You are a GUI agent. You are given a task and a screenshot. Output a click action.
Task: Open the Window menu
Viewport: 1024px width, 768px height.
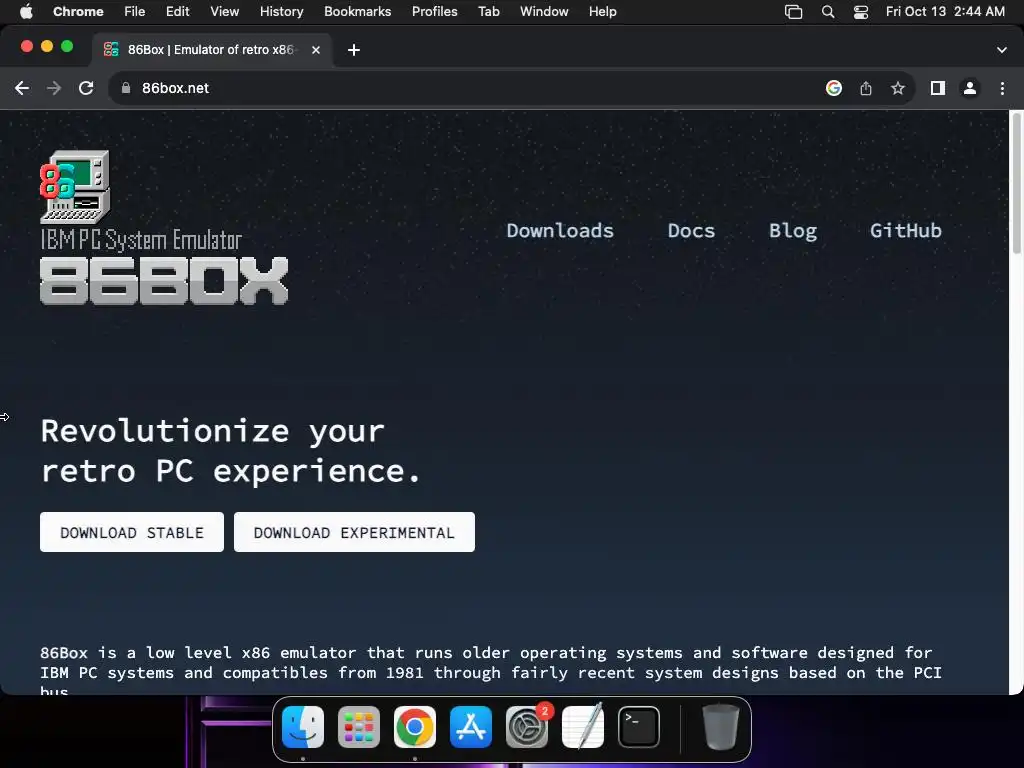[x=544, y=12]
